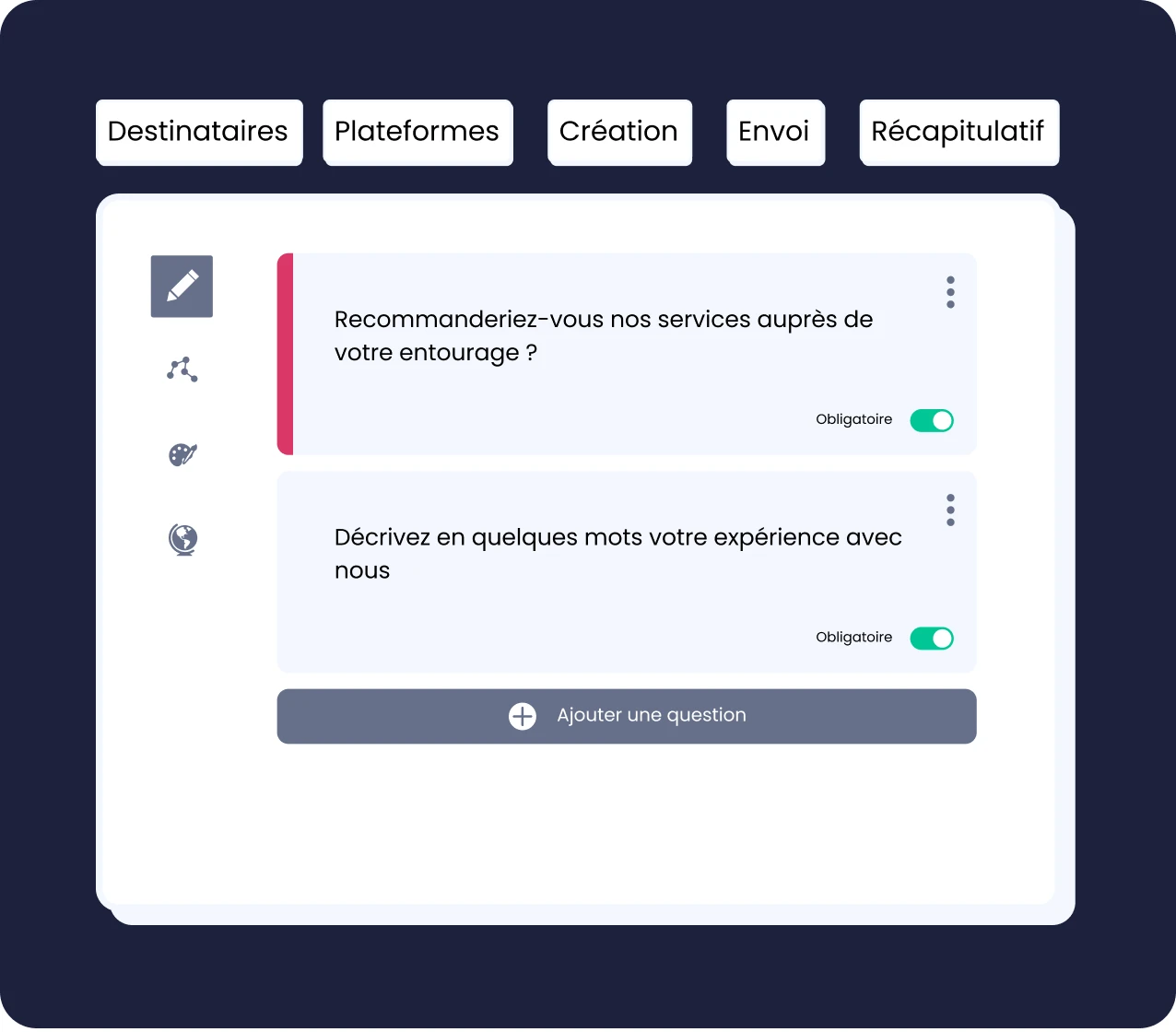
Task: Switch to the Destinataires tab
Action: pyautogui.click(x=198, y=132)
